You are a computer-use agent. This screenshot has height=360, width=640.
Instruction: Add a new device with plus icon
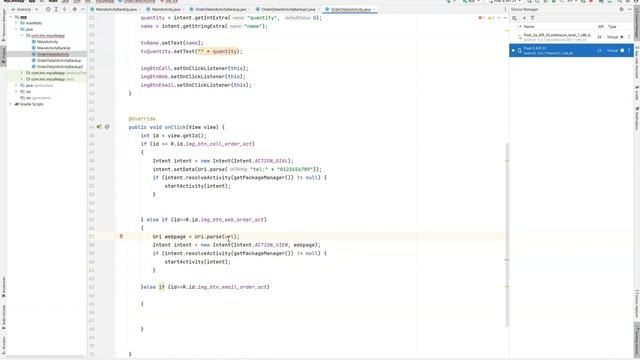tap(524, 18)
